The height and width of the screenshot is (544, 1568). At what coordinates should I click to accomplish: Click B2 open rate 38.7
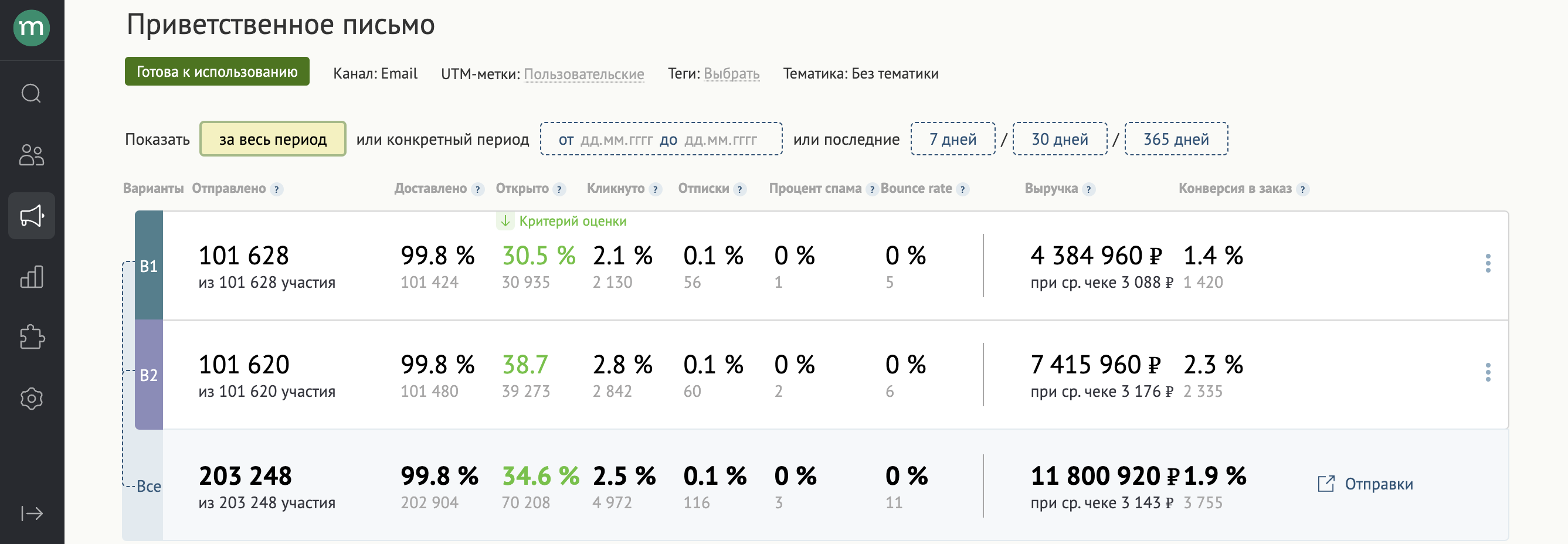pyautogui.click(x=525, y=365)
